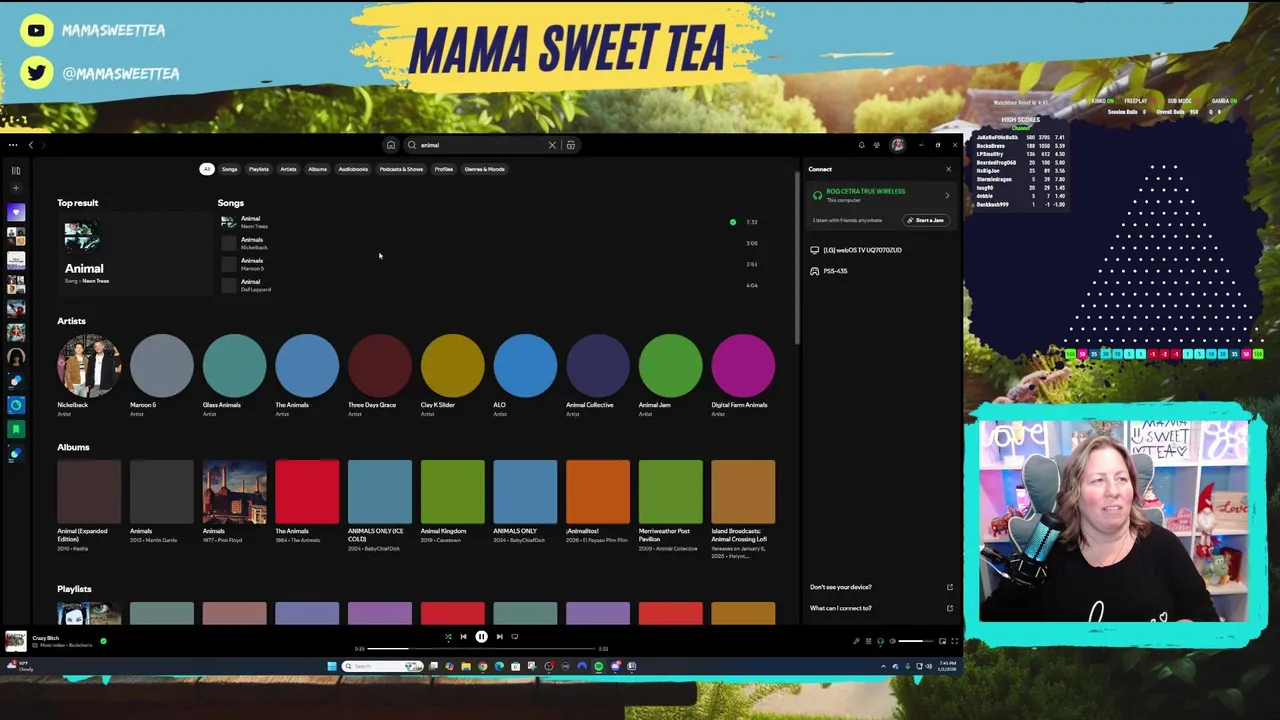Toggle saved check next to Crazy Bitch

[x=103, y=641]
